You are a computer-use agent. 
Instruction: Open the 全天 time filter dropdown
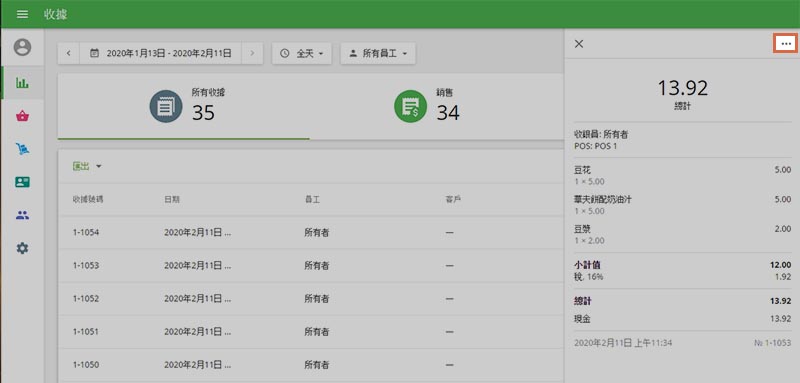[x=302, y=53]
